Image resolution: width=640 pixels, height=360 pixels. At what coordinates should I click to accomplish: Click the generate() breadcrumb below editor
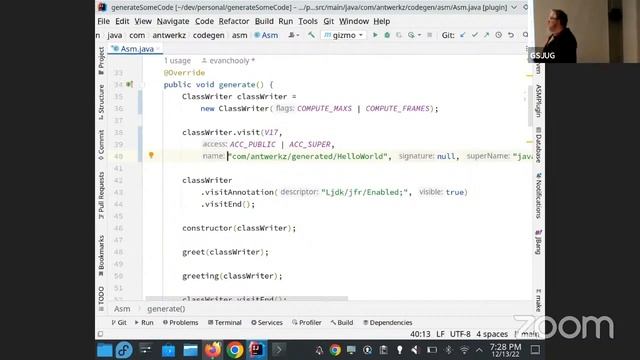pos(166,309)
